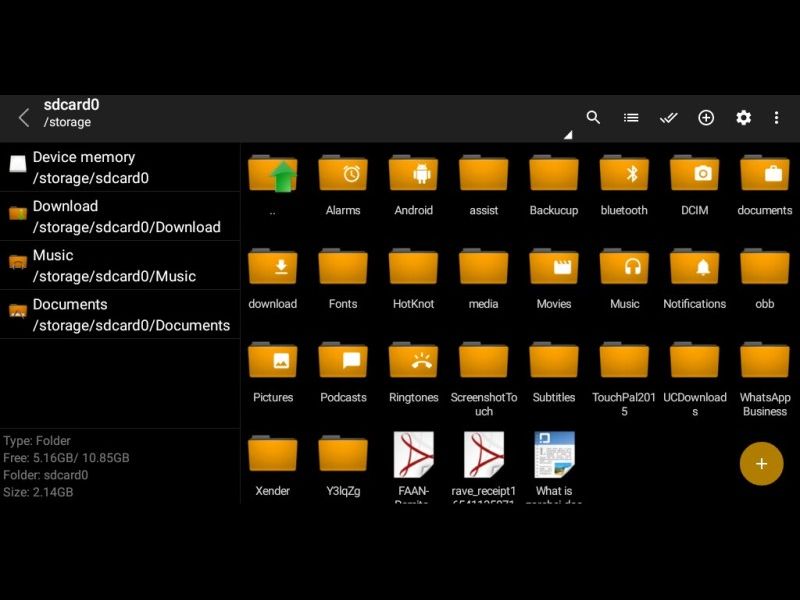Open the FAAN PDF file
This screenshot has height=600, width=800.
413,457
